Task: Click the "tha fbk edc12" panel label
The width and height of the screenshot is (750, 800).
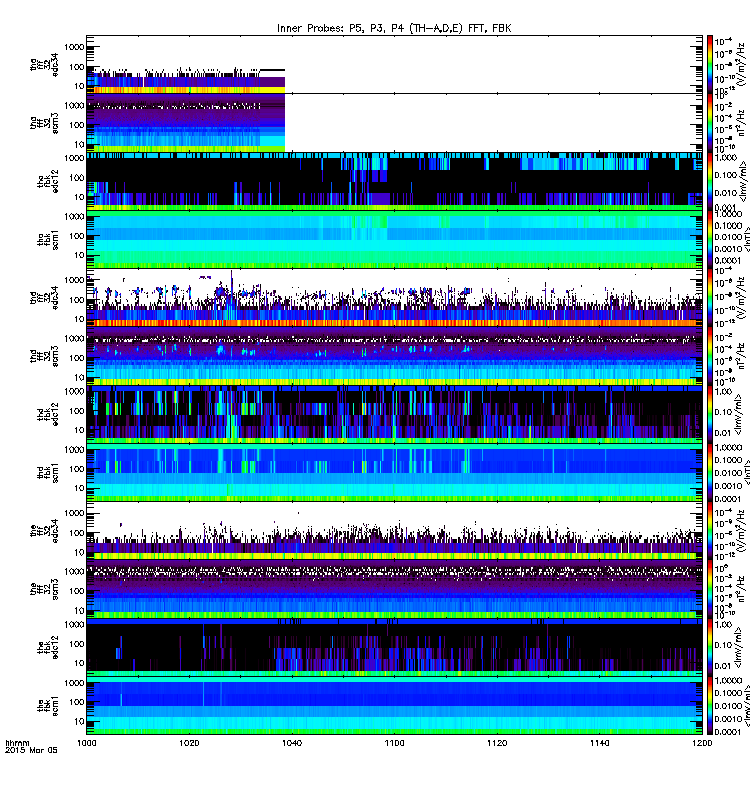Action: [x=48, y=181]
